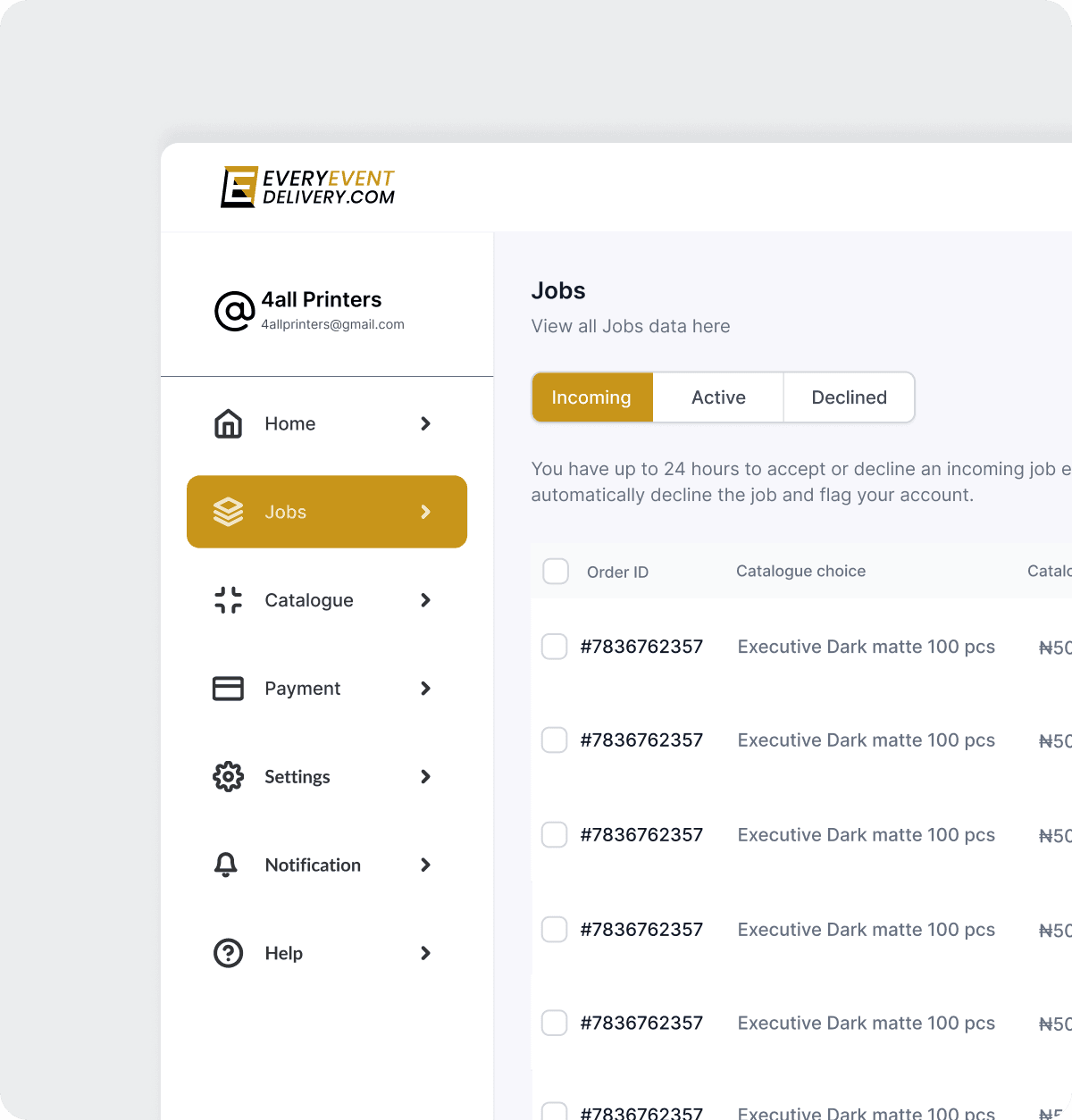Check the first order row checkbox
The height and width of the screenshot is (1120, 1072).
point(555,647)
